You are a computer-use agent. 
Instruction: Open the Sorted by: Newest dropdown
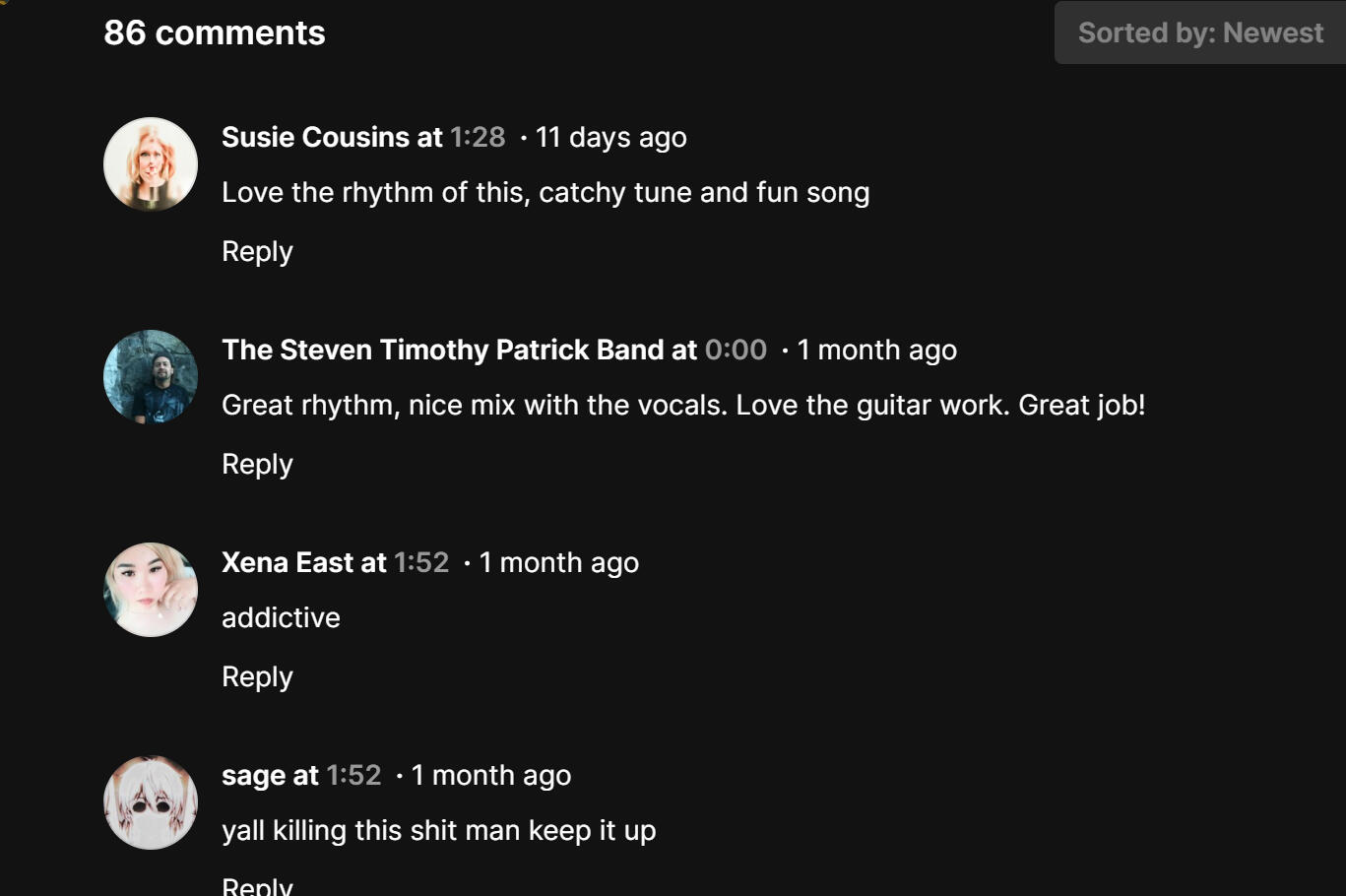click(x=1199, y=33)
